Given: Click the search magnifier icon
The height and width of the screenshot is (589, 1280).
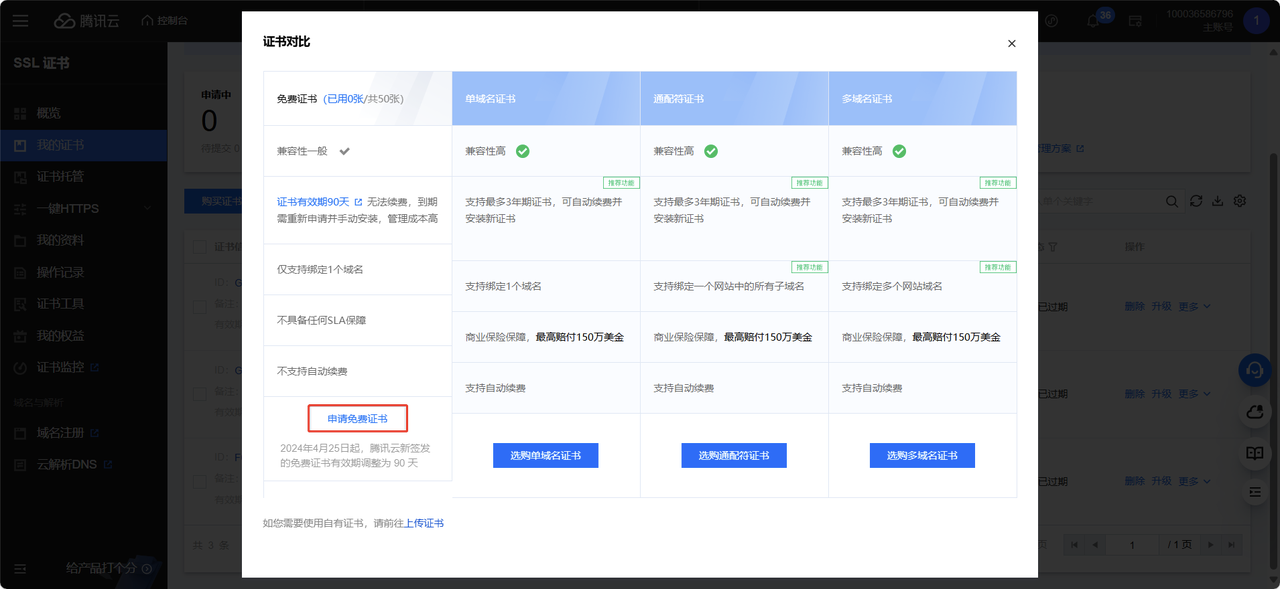Looking at the screenshot, I should coord(1172,202).
